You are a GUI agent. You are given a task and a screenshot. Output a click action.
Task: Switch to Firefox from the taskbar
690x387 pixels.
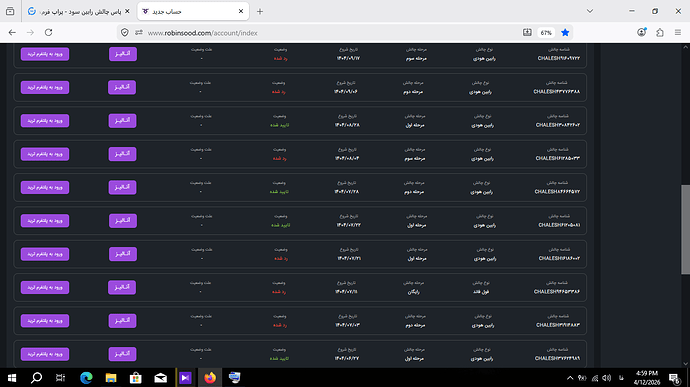coord(210,378)
